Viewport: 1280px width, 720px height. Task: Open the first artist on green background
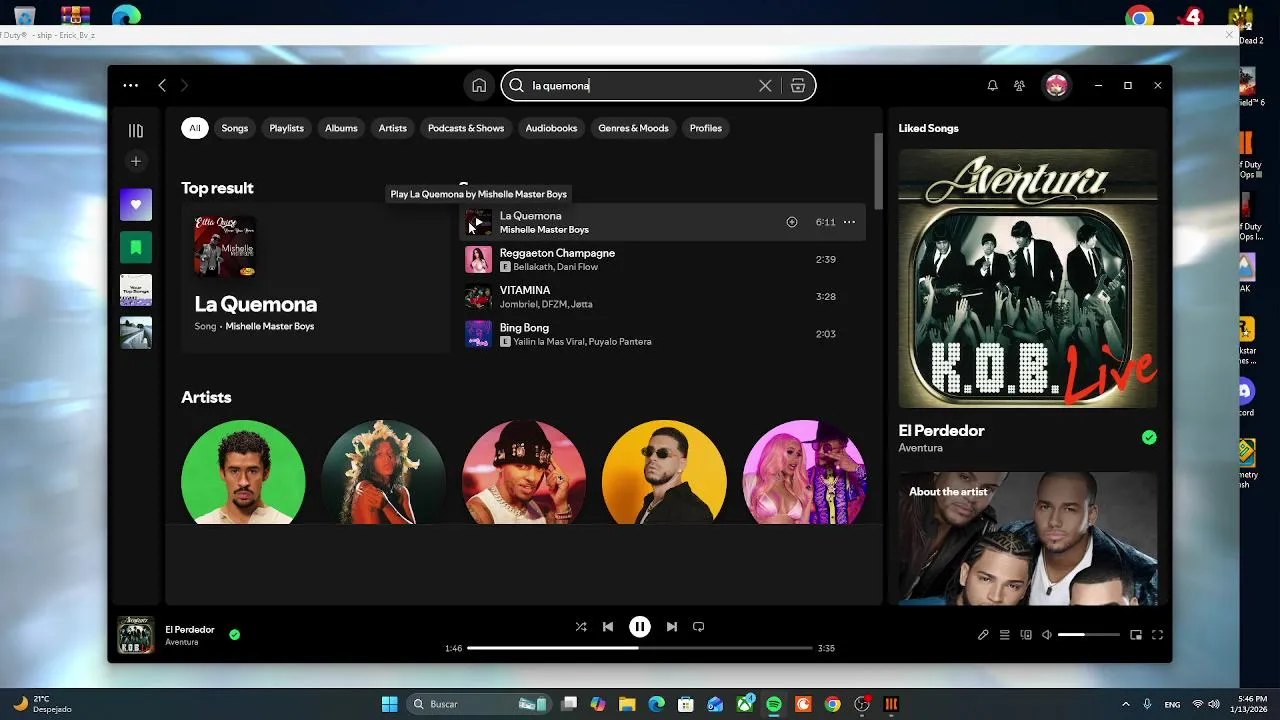point(243,472)
